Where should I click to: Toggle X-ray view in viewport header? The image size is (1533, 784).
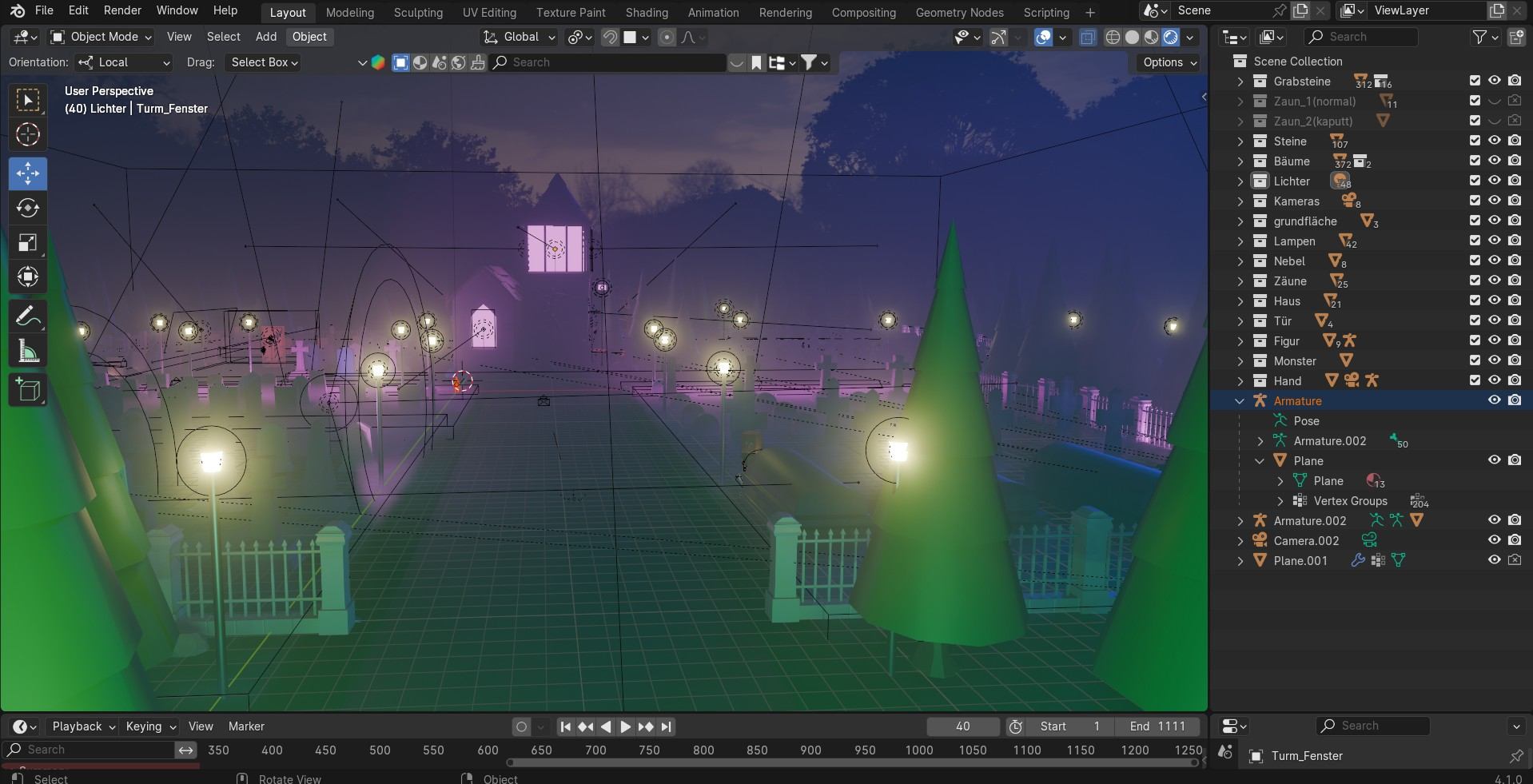pos(1088,38)
